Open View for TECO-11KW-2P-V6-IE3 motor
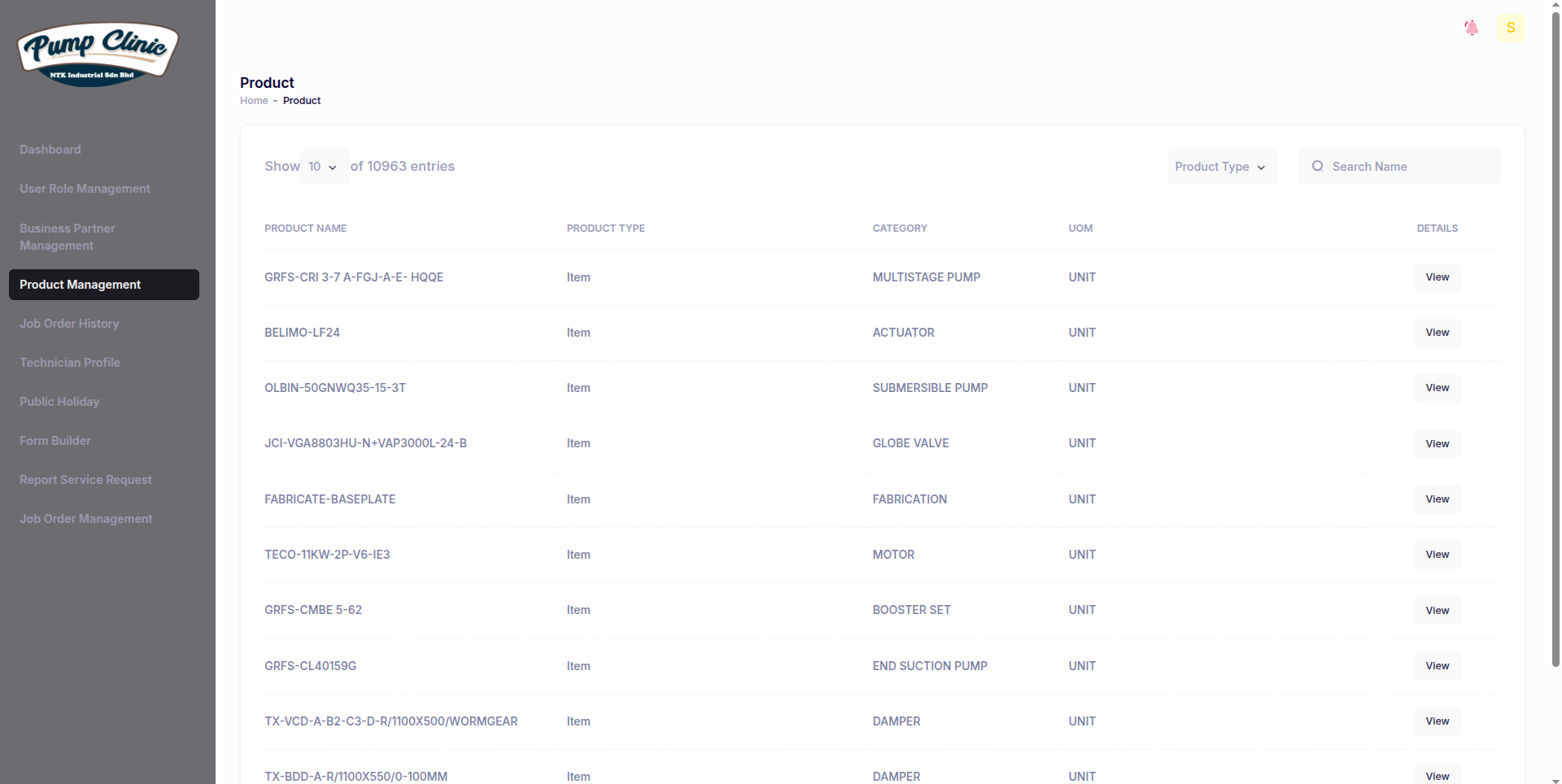This screenshot has width=1562, height=784. [x=1437, y=555]
